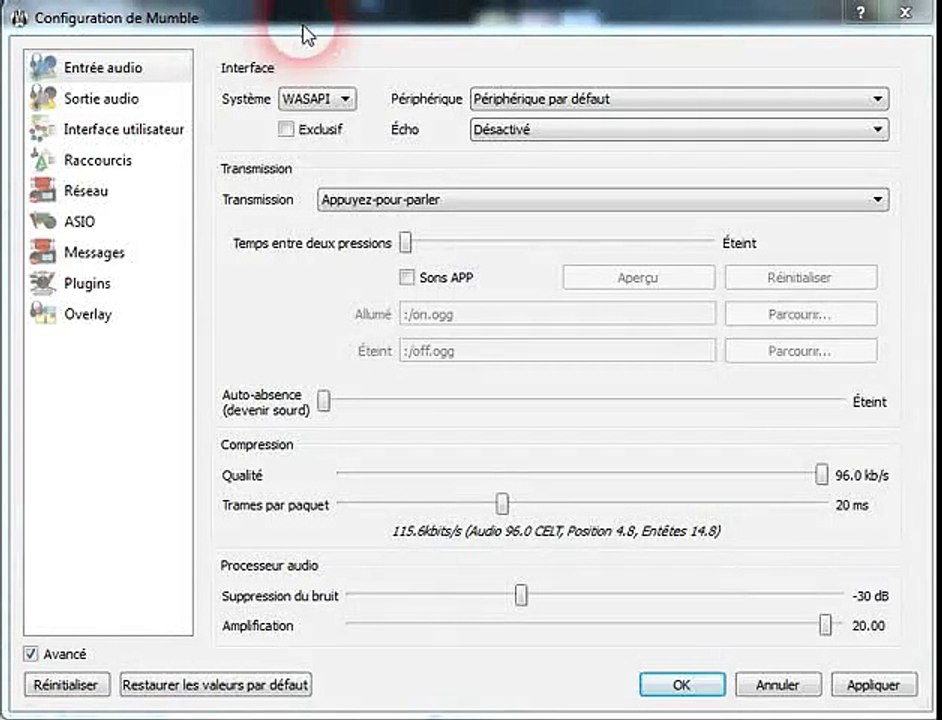Click the Réinitialiser button beside Aperçu
Viewport: 942px width, 720px height.
(801, 278)
